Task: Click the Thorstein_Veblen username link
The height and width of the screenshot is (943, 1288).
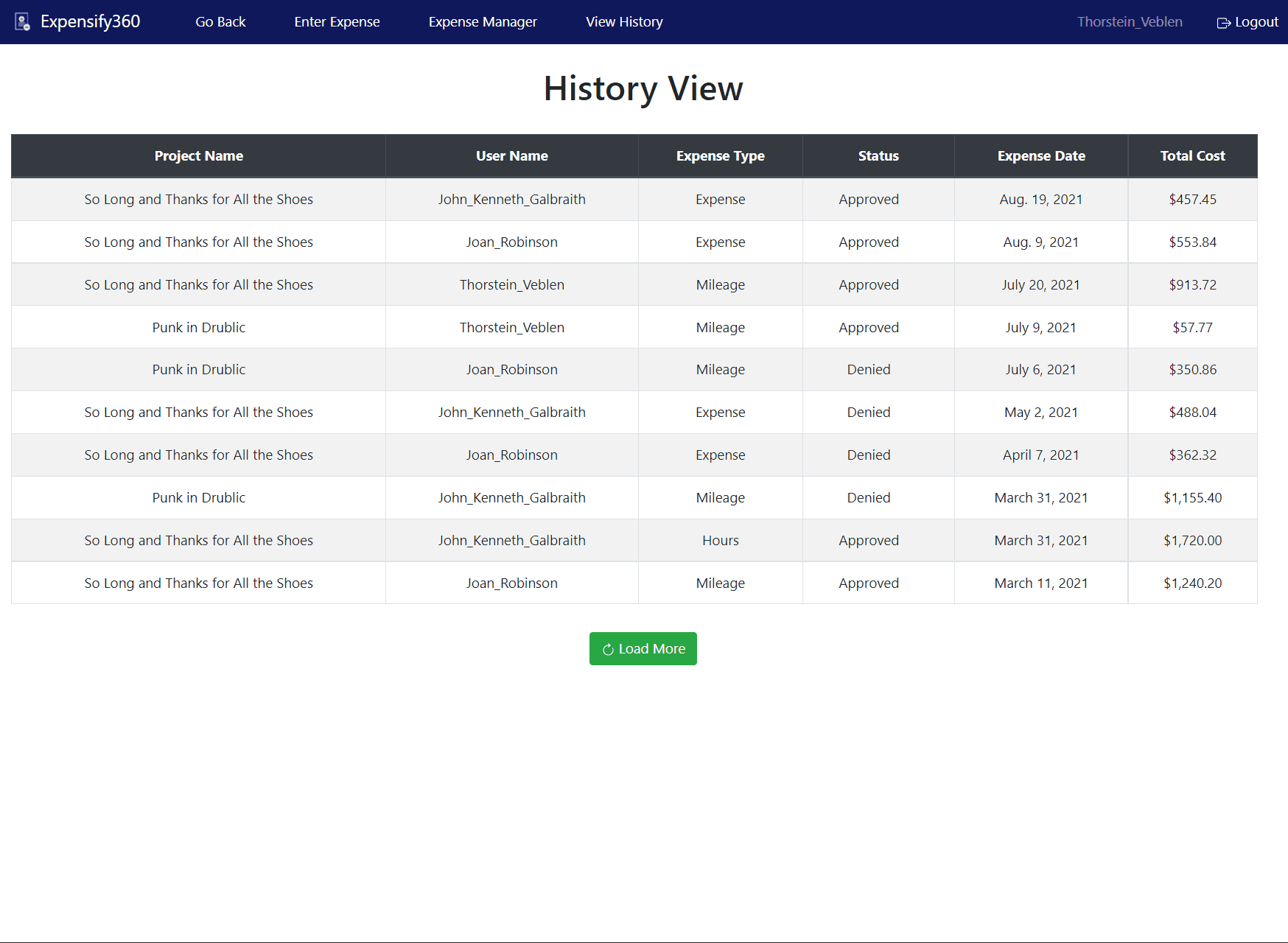Action: [1129, 22]
